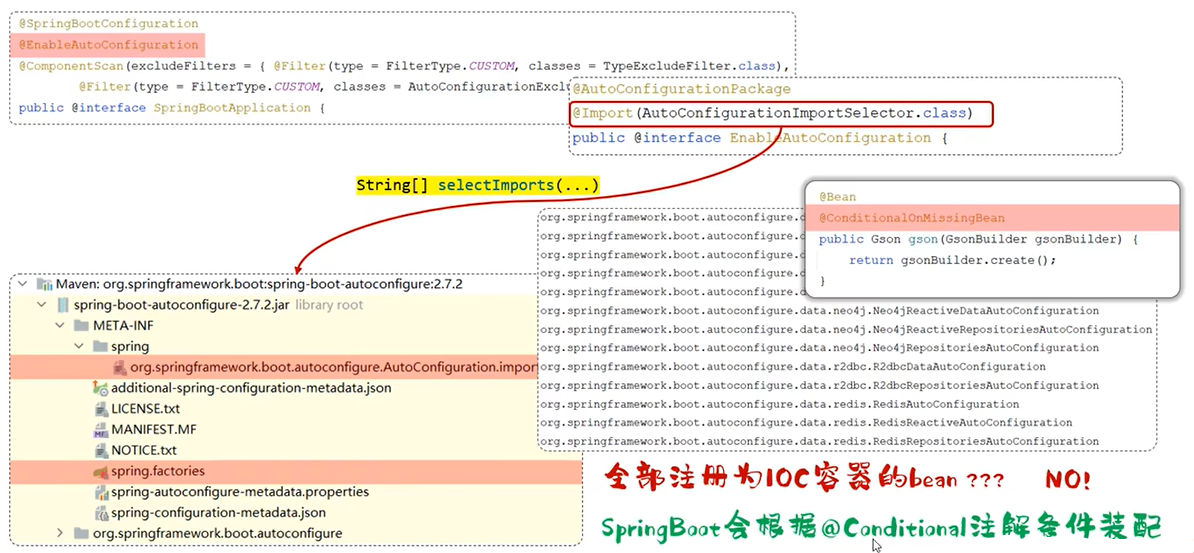Click the @SpringBootConfiguration annotation

109,24
